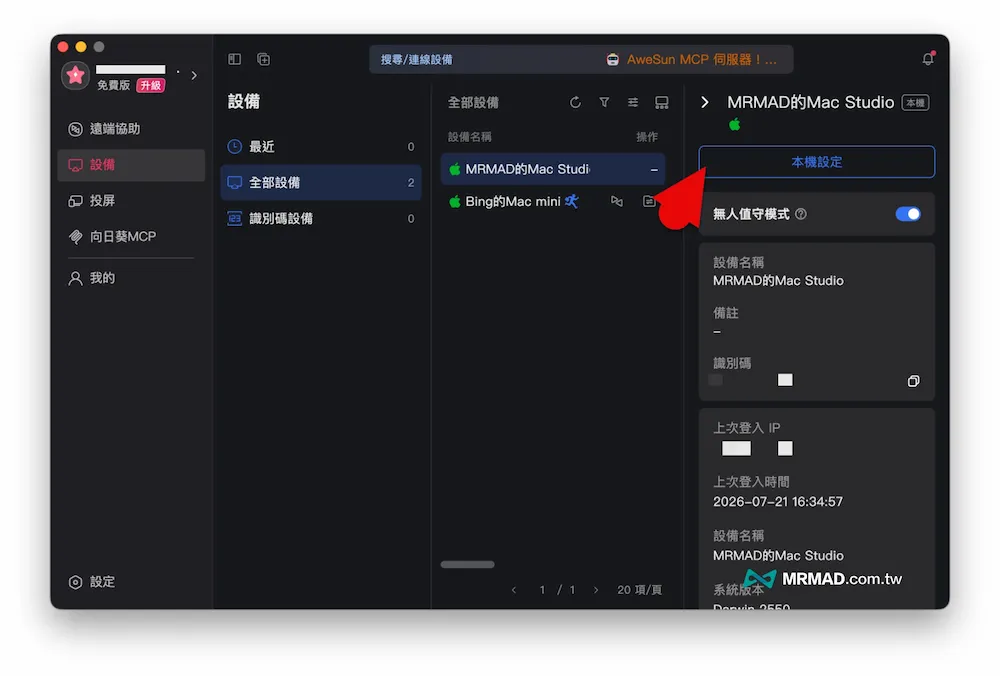Start remote control on Bing的Mac mini
1000x676 pixels.
coord(617,202)
